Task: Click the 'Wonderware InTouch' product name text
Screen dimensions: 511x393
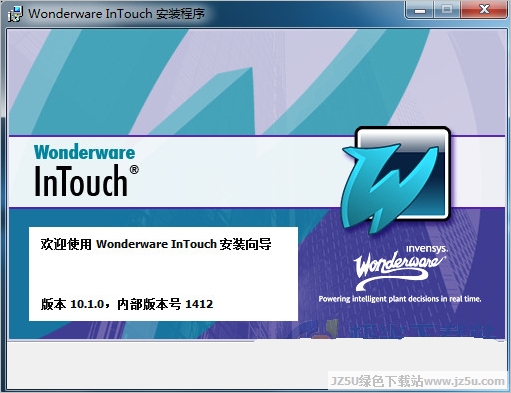Action: [x=86, y=170]
